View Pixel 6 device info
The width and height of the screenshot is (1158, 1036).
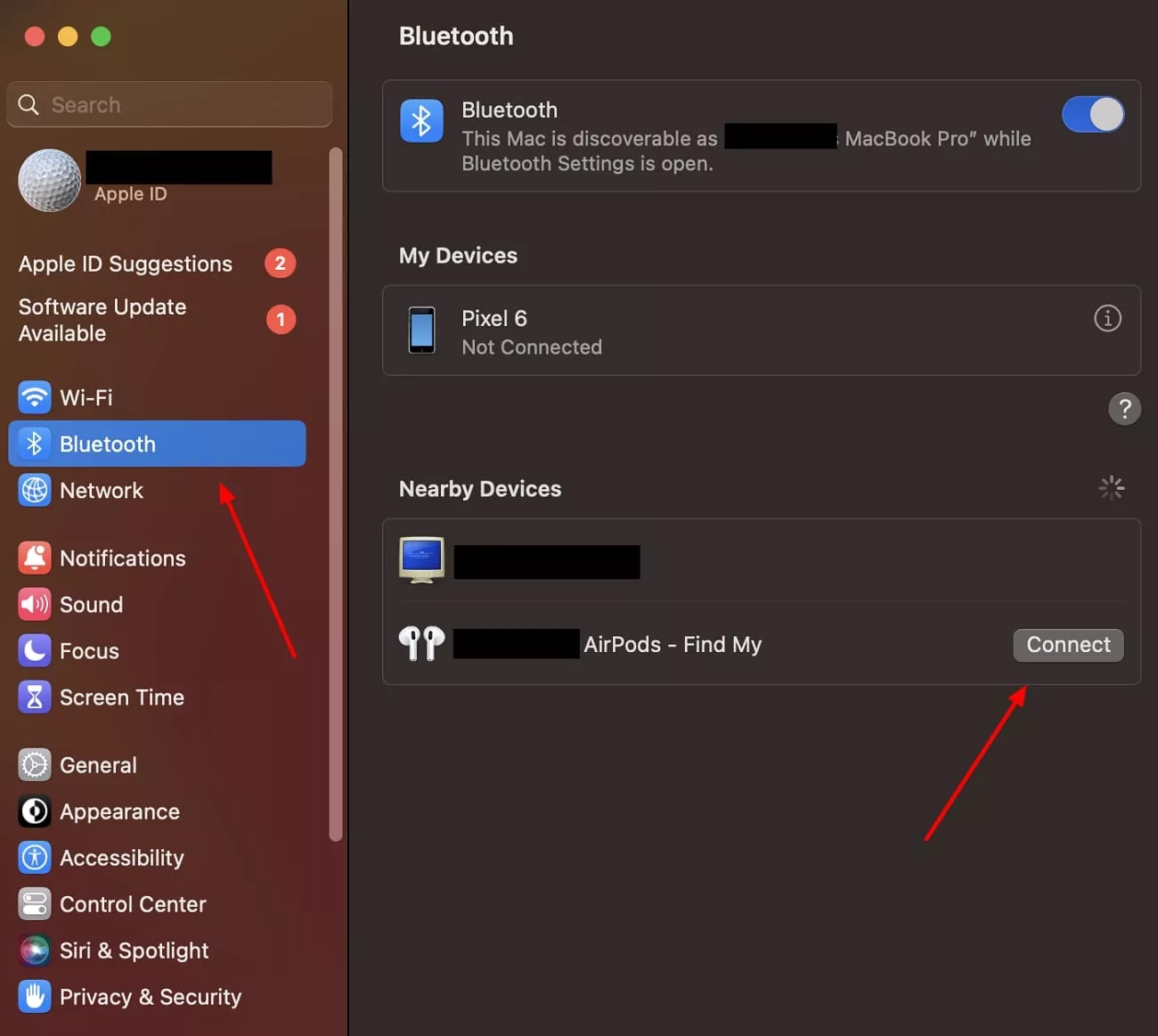coord(1107,318)
